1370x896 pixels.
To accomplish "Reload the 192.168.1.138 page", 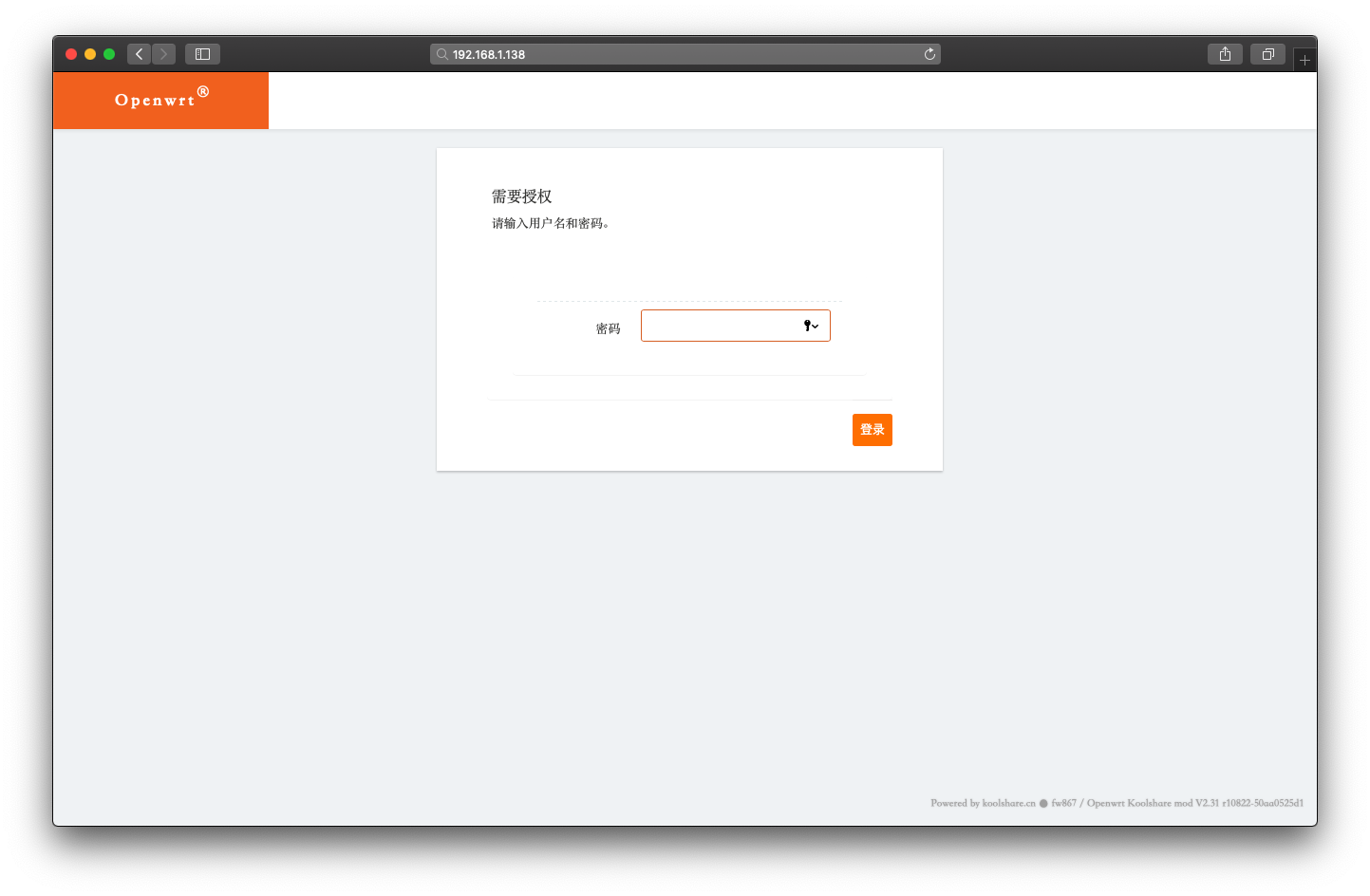I will (x=929, y=54).
